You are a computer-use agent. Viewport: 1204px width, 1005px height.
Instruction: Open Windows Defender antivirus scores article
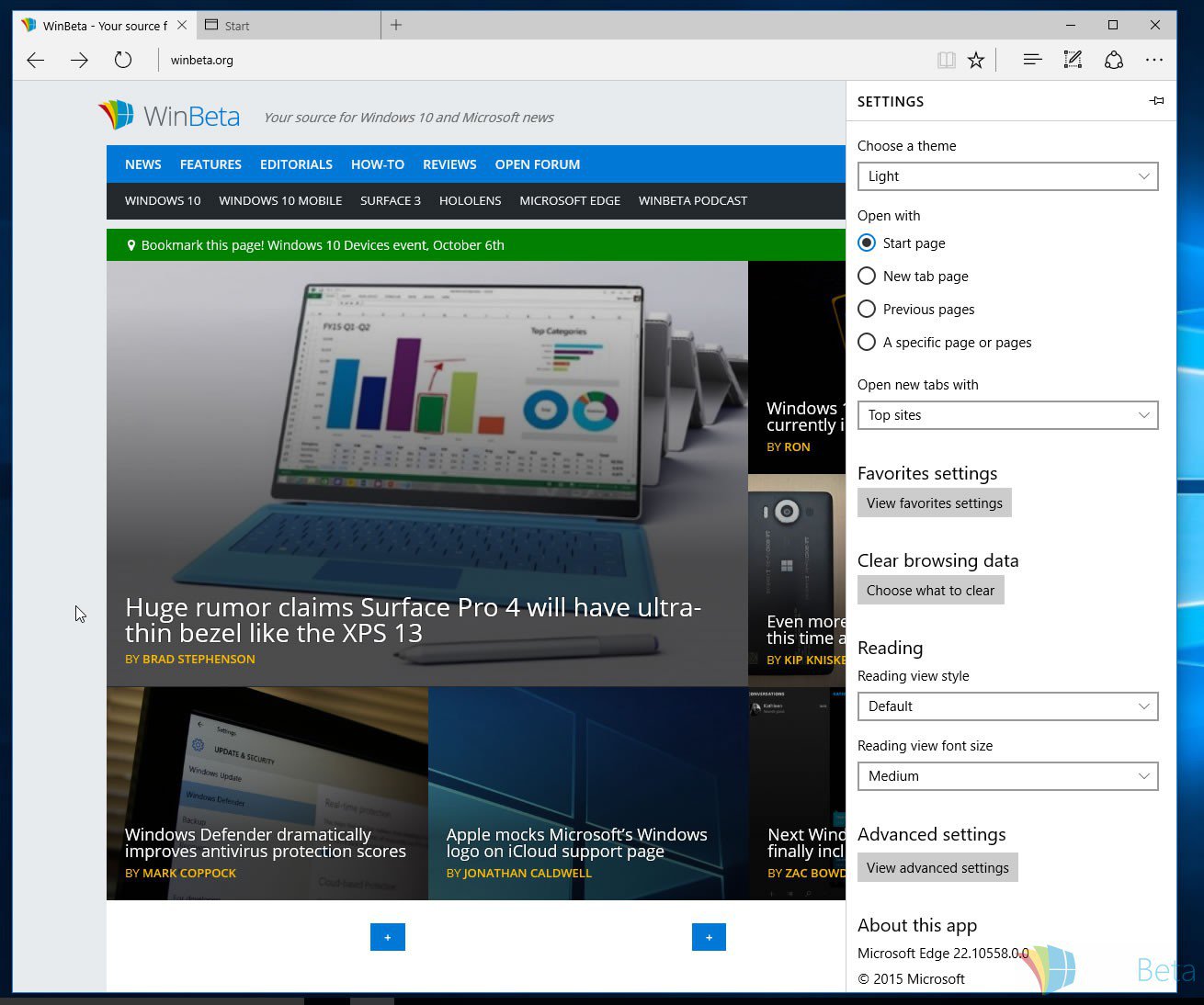click(266, 842)
